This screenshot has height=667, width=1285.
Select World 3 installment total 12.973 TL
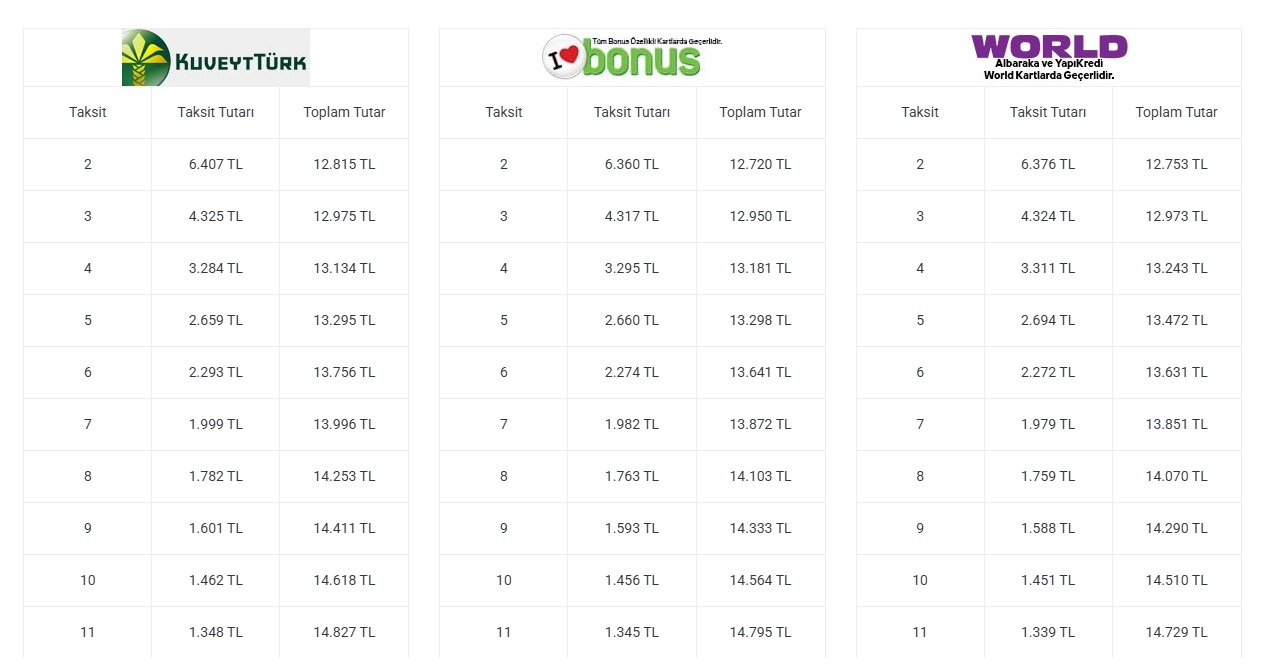1176,216
